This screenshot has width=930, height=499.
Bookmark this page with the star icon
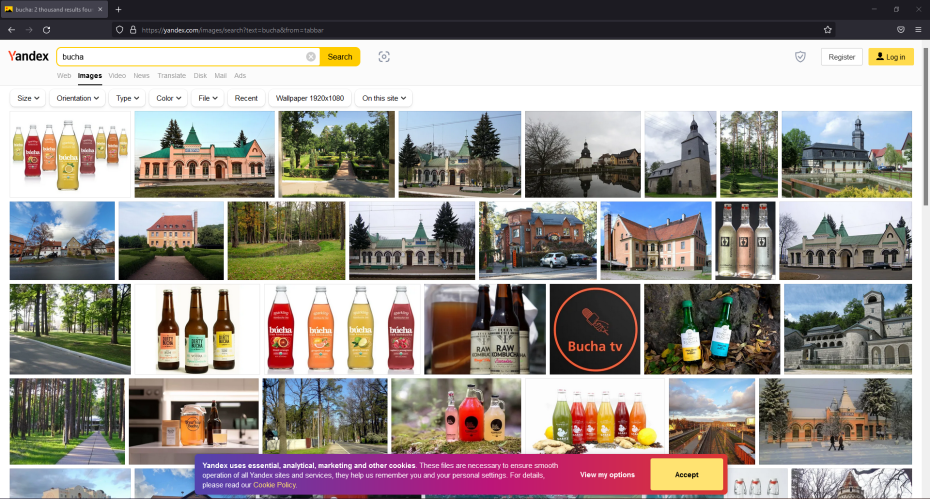827,30
